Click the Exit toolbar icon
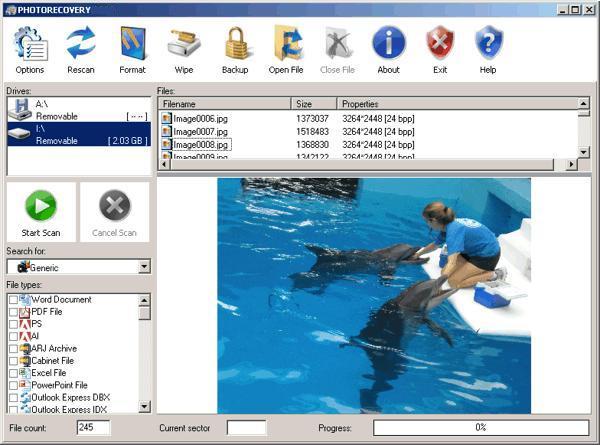The height and width of the screenshot is (445, 600). coord(440,45)
